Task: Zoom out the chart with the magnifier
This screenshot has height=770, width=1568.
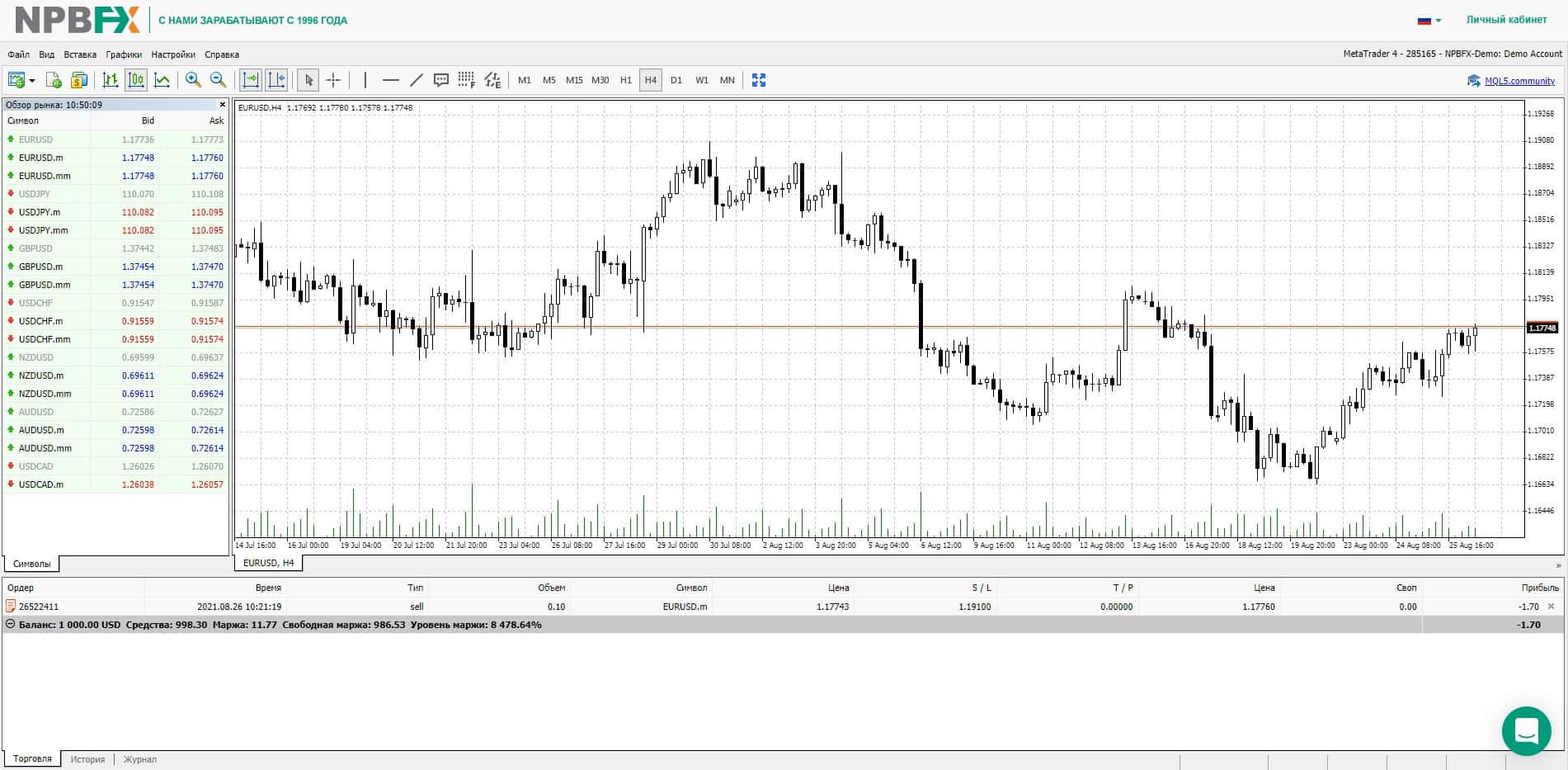Action: [x=219, y=80]
